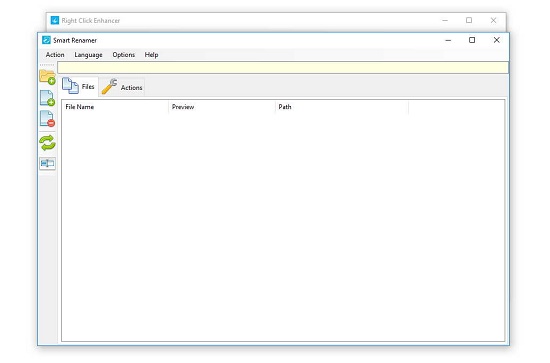Close the Smart Renamer window
This screenshot has width=550, height=363.
(x=496, y=40)
